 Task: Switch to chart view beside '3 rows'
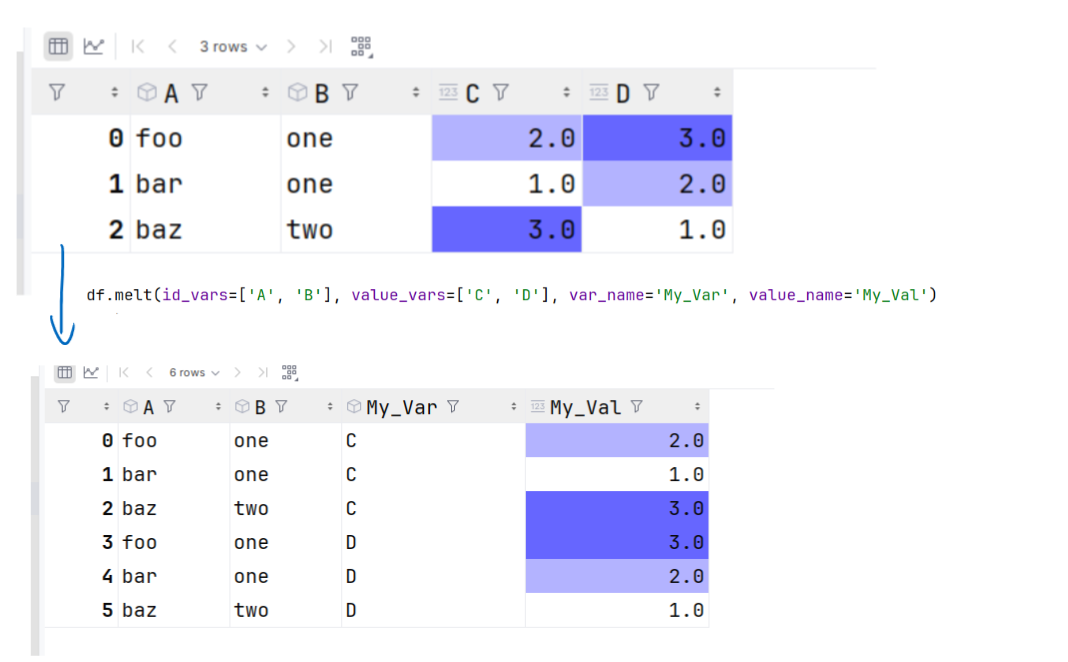coord(93,46)
